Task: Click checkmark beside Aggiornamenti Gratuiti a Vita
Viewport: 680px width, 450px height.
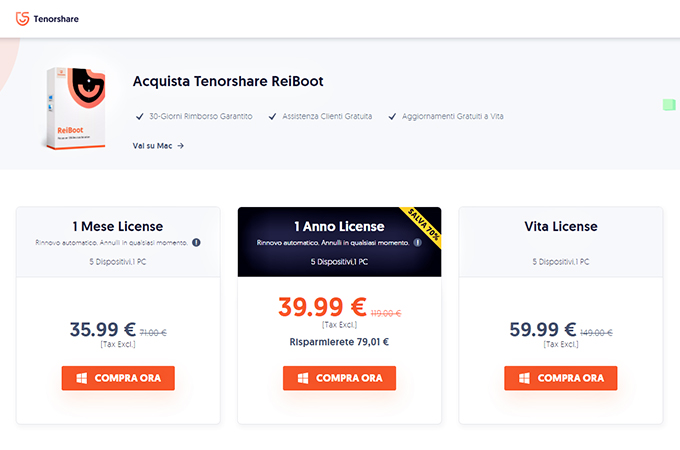Action: click(x=392, y=116)
